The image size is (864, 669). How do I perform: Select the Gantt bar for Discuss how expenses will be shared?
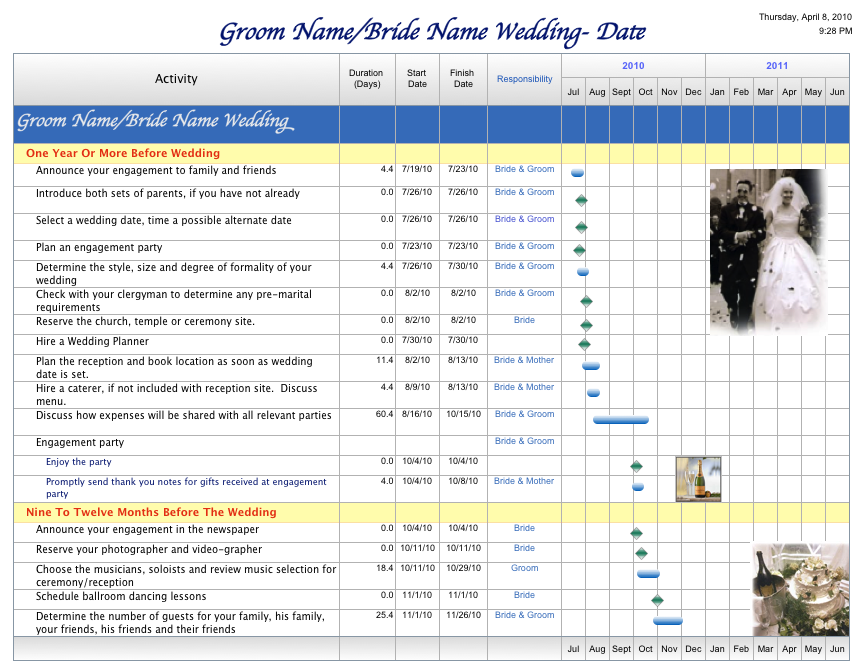pyautogui.click(x=620, y=420)
